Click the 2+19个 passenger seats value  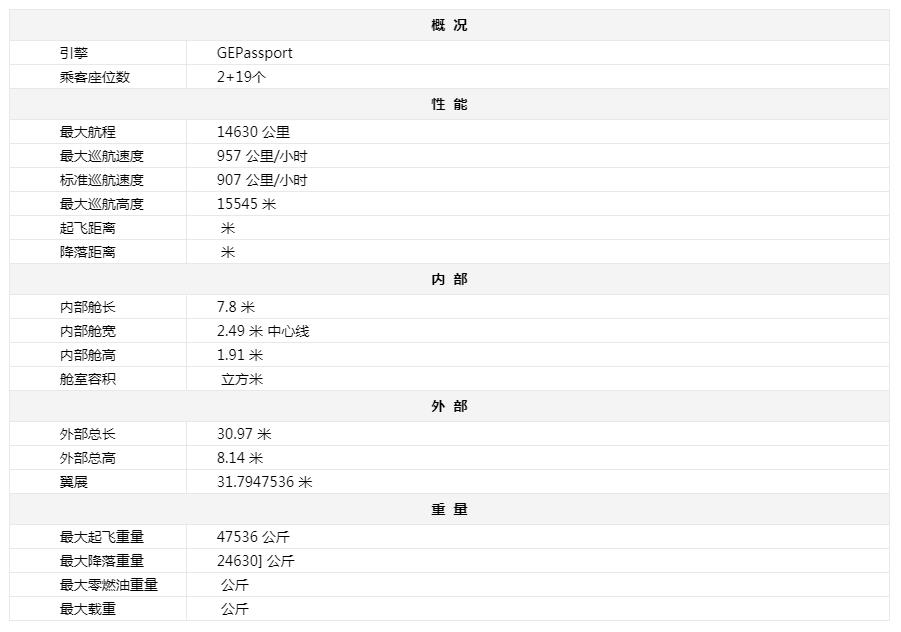tap(242, 77)
